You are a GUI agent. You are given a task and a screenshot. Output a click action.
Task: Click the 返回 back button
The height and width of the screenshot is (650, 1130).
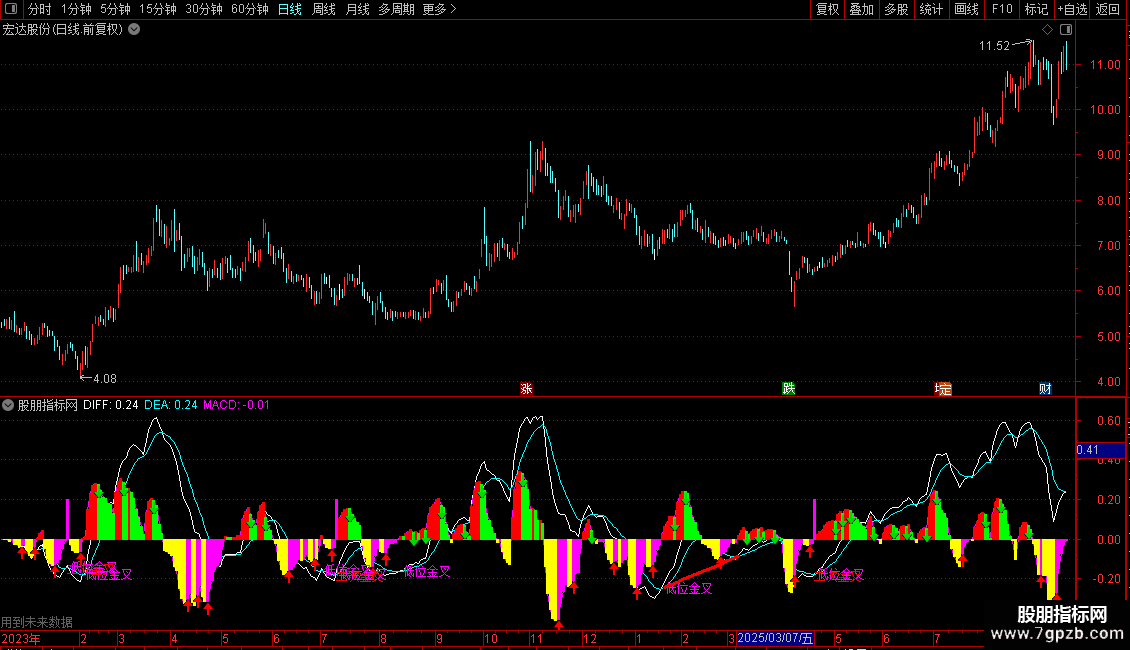pyautogui.click(x=1108, y=9)
